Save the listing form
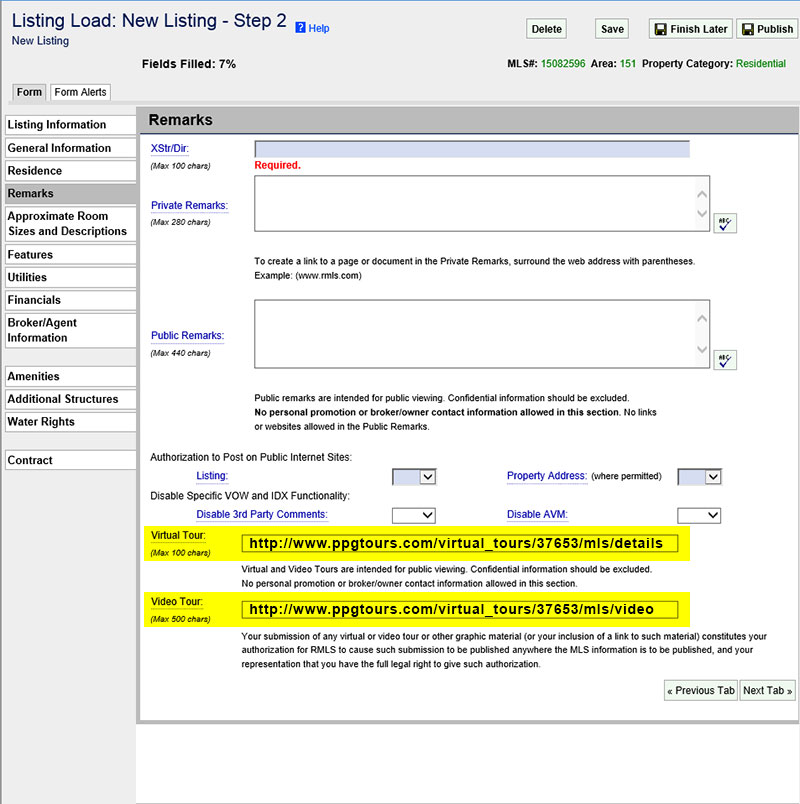 pyautogui.click(x=612, y=29)
